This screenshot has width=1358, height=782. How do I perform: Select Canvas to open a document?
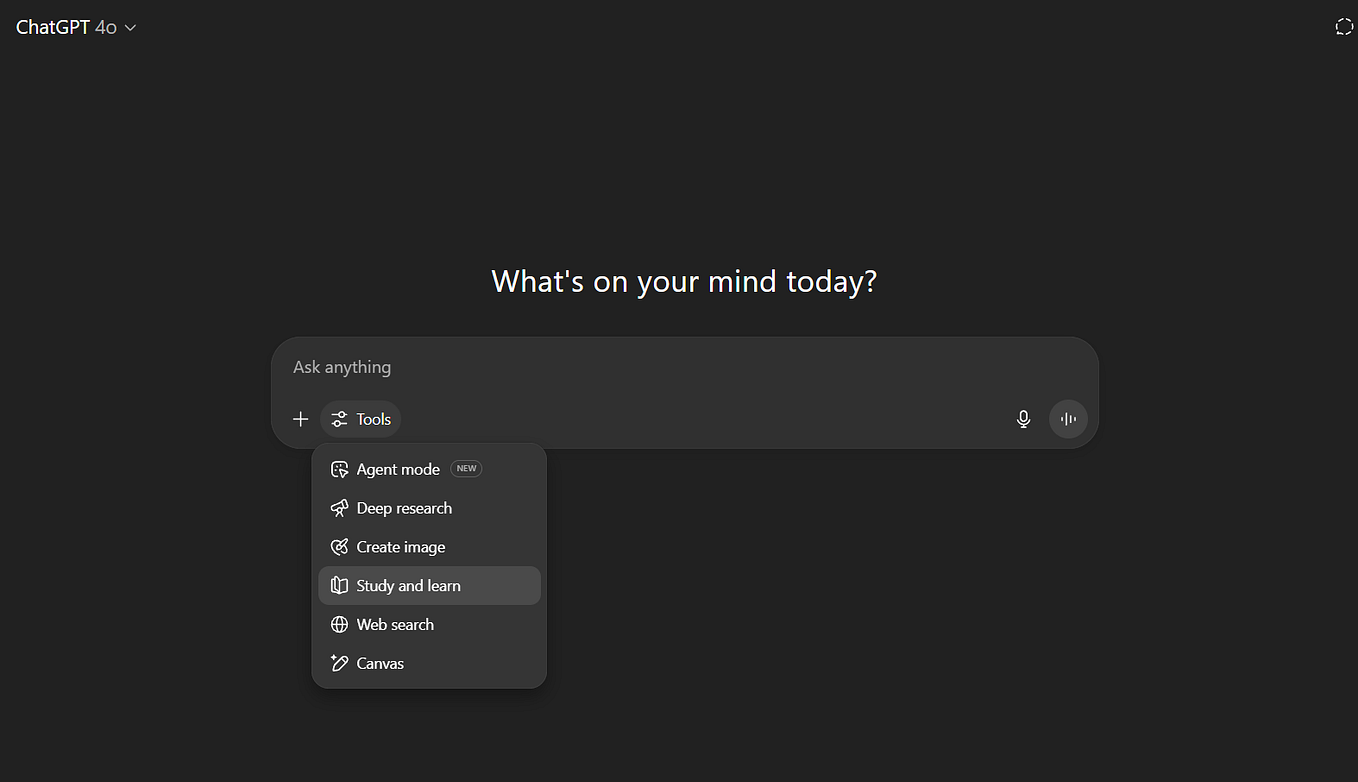pos(379,663)
